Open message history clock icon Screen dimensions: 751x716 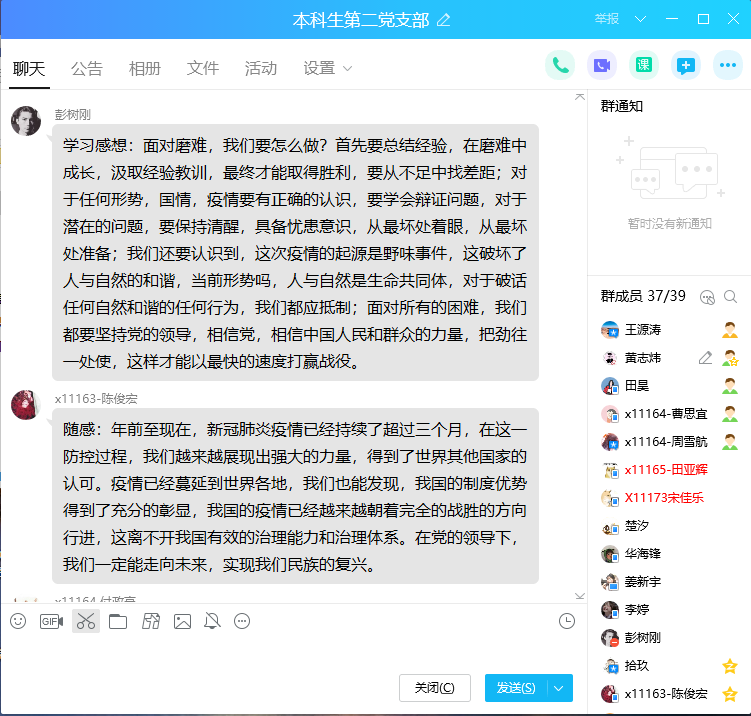pos(567,621)
